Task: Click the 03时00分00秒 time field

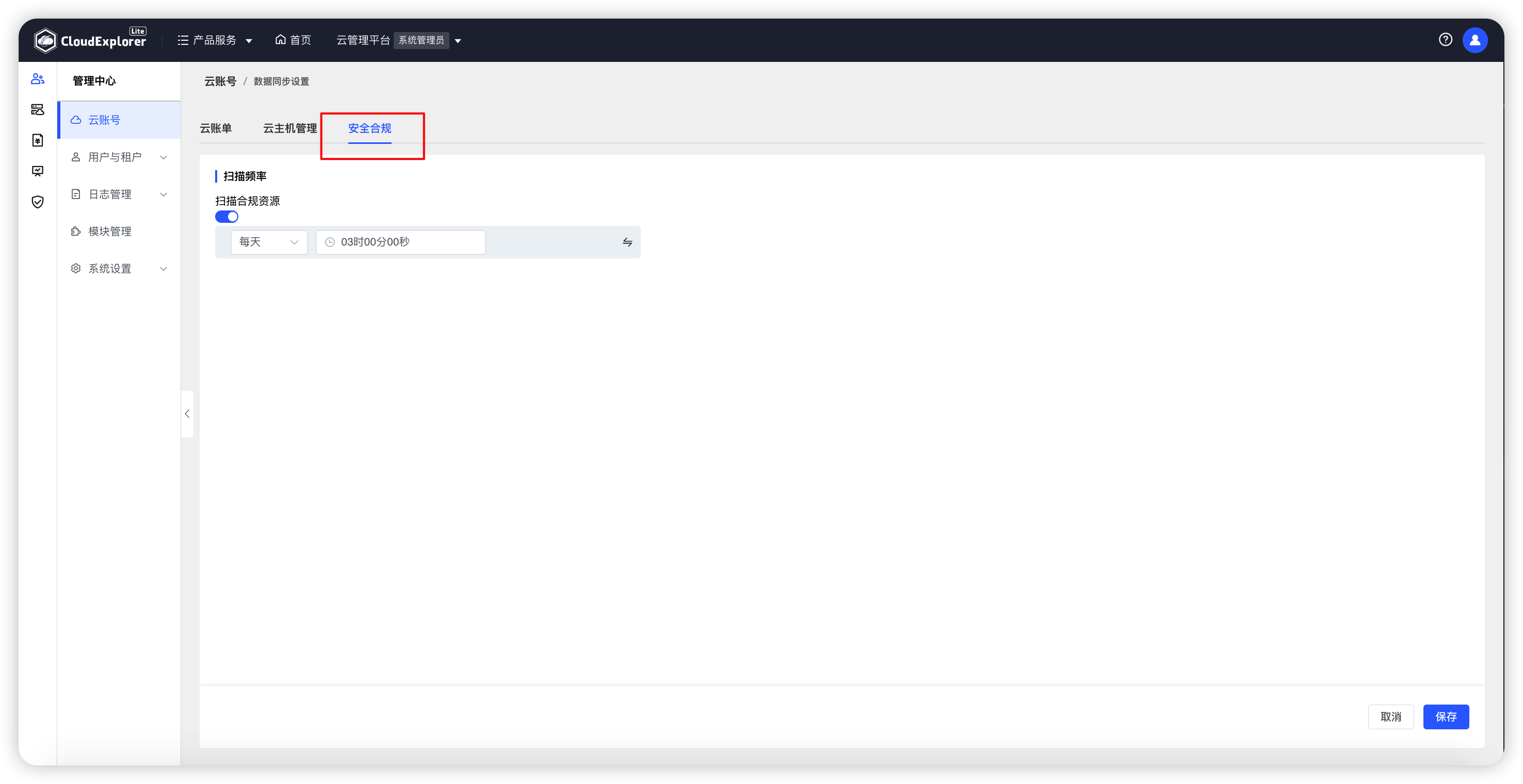Action: pos(400,242)
